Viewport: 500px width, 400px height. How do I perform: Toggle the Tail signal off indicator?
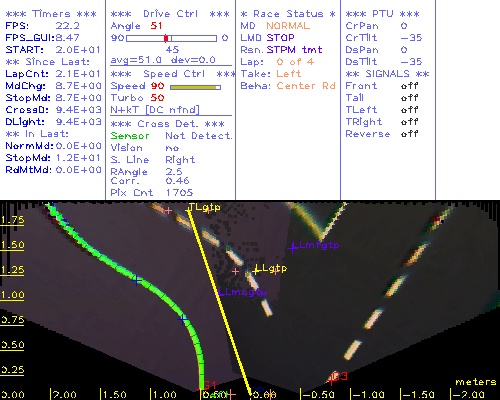tap(409, 98)
